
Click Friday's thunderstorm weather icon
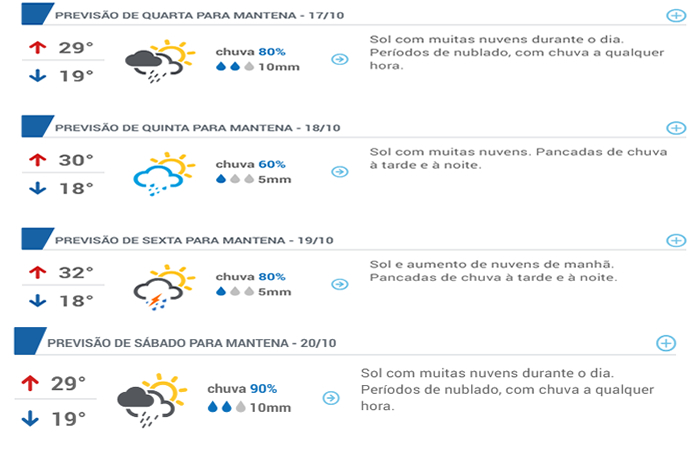[164, 287]
